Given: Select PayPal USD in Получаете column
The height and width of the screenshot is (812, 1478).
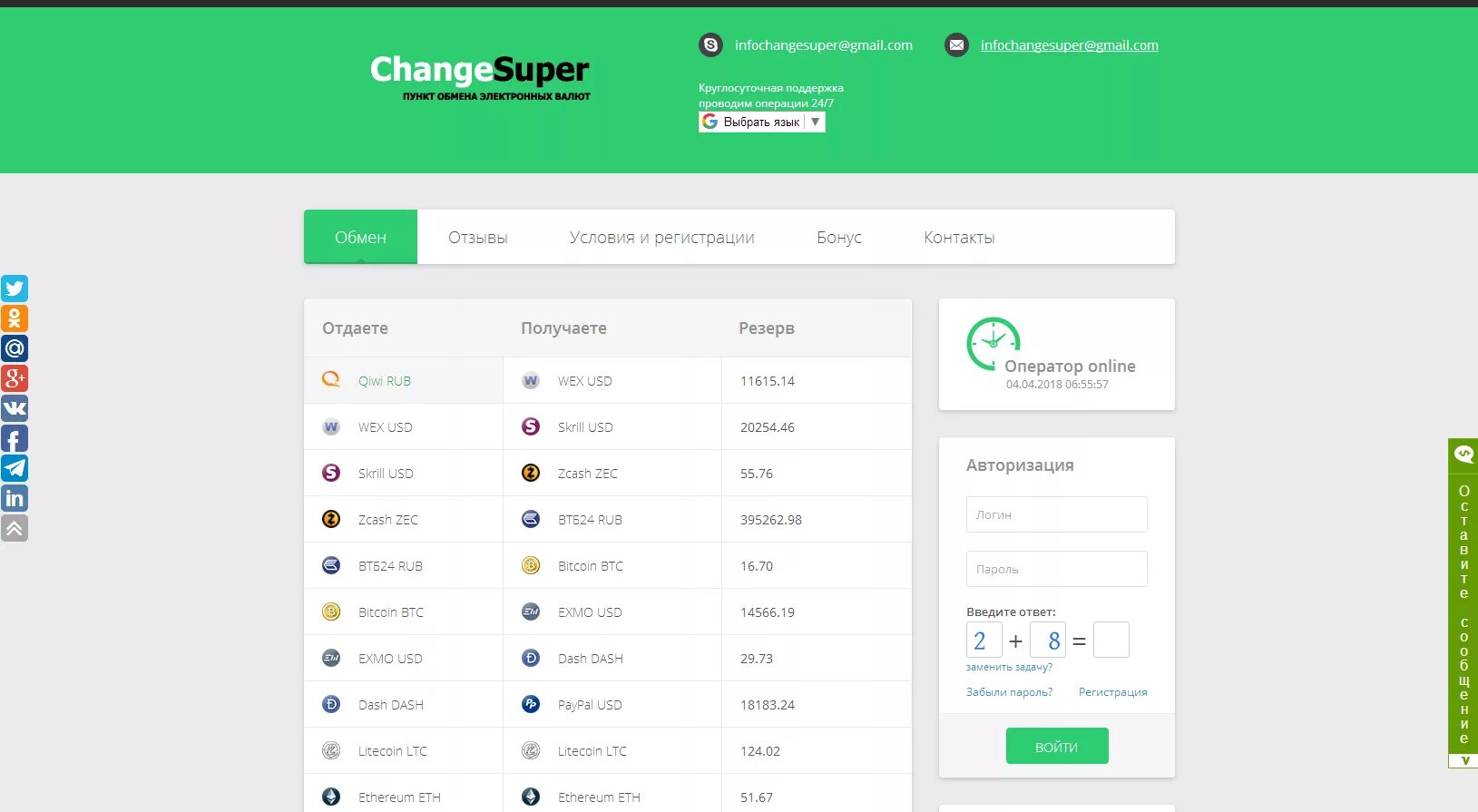Looking at the screenshot, I should [x=612, y=704].
